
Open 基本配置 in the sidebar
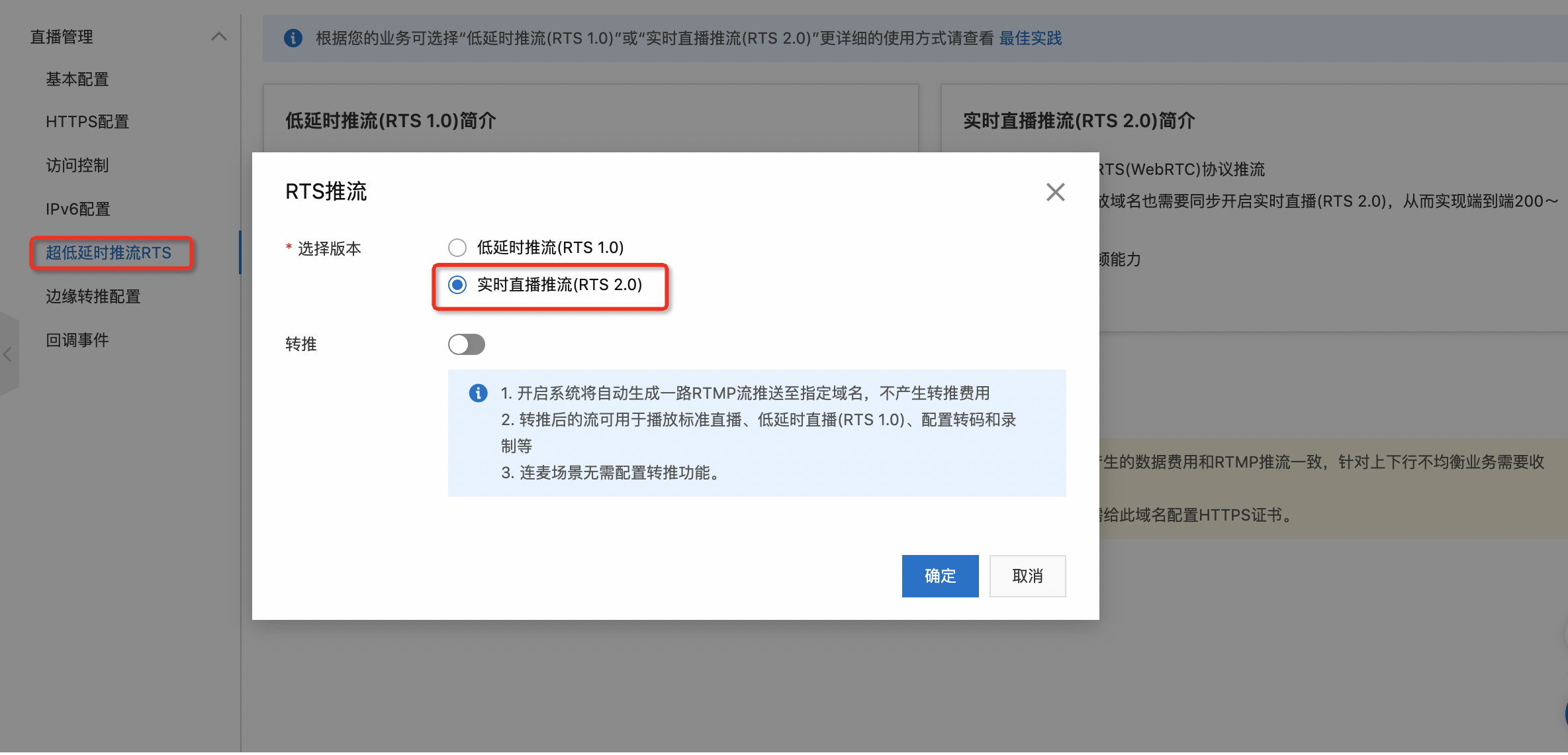(x=77, y=79)
